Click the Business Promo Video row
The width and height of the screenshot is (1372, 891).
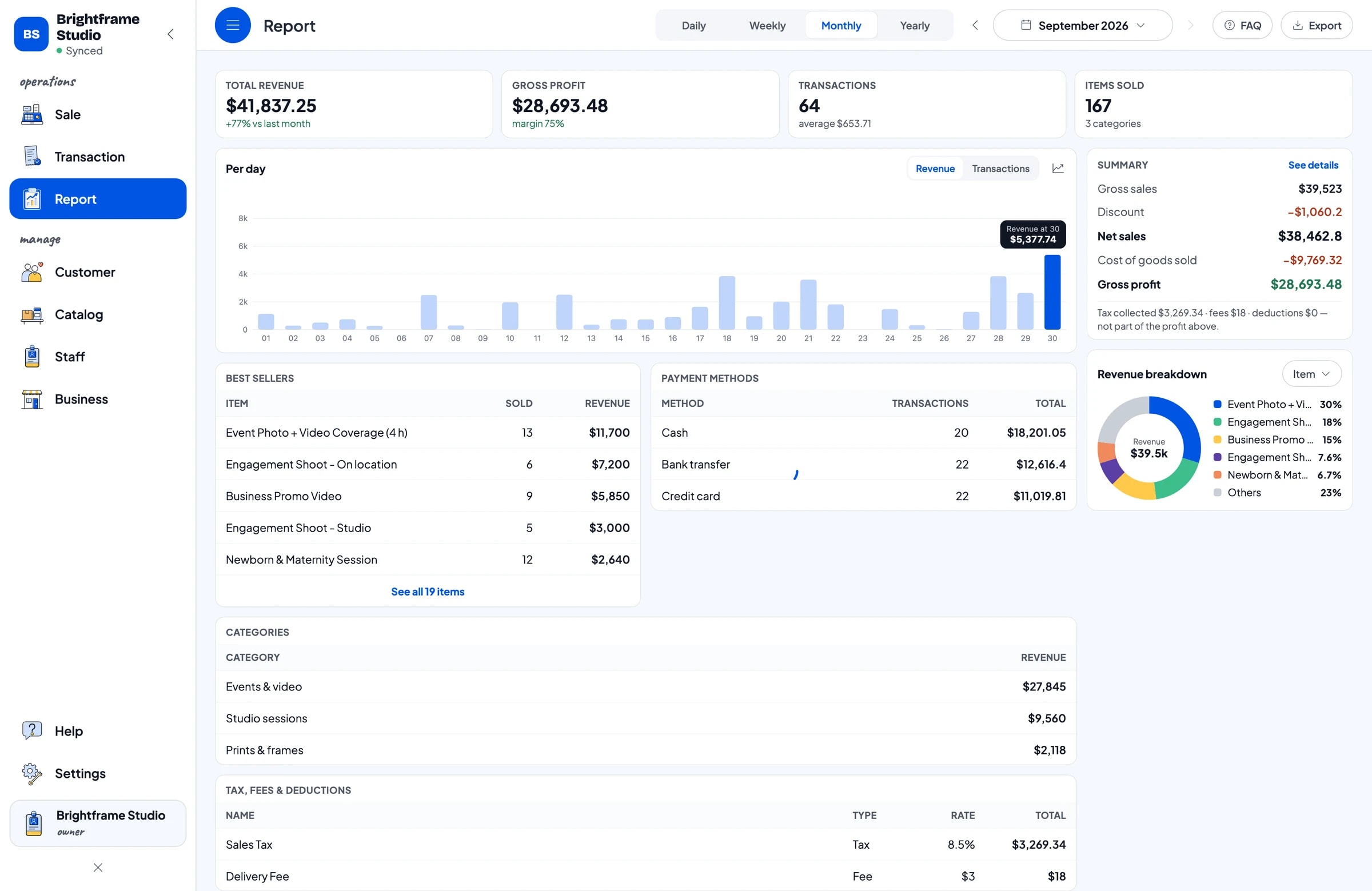428,496
